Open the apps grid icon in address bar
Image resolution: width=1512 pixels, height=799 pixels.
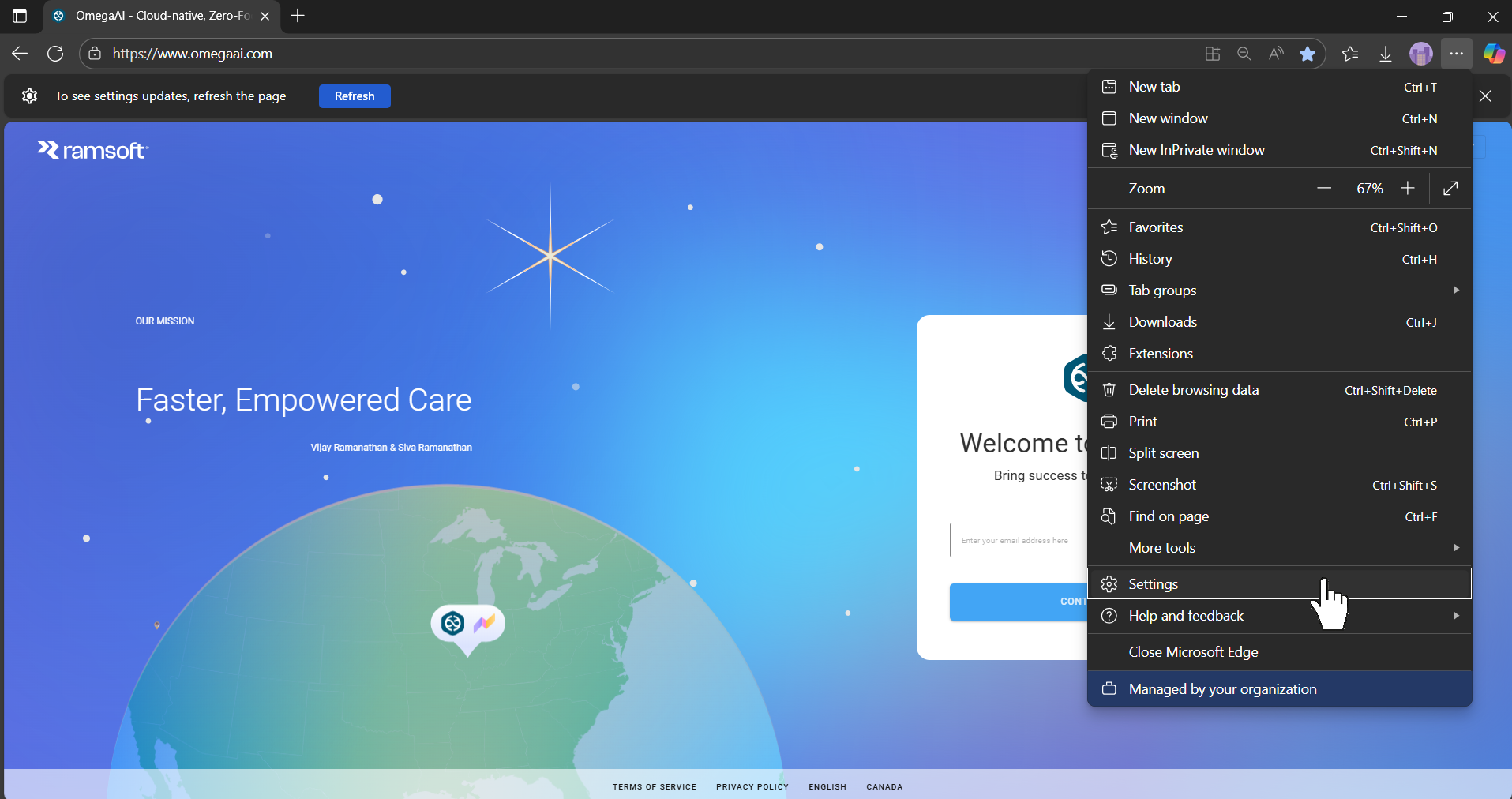(1213, 54)
